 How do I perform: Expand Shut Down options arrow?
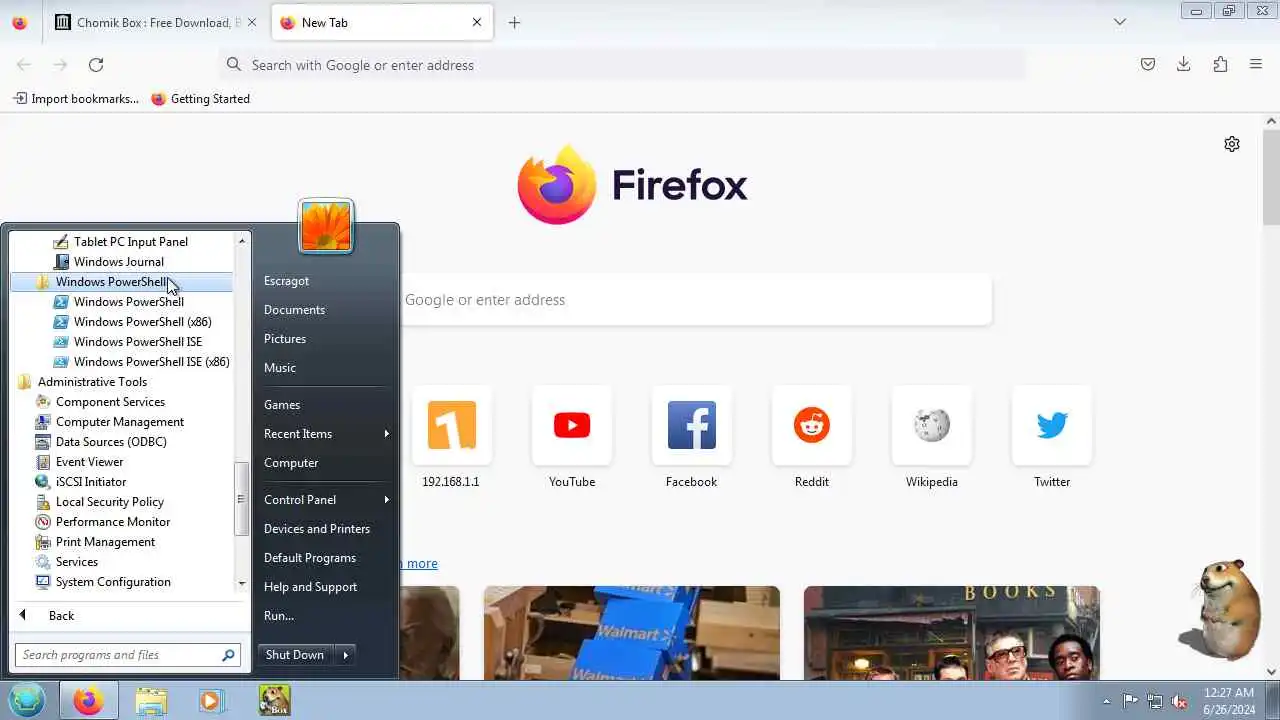pos(346,655)
